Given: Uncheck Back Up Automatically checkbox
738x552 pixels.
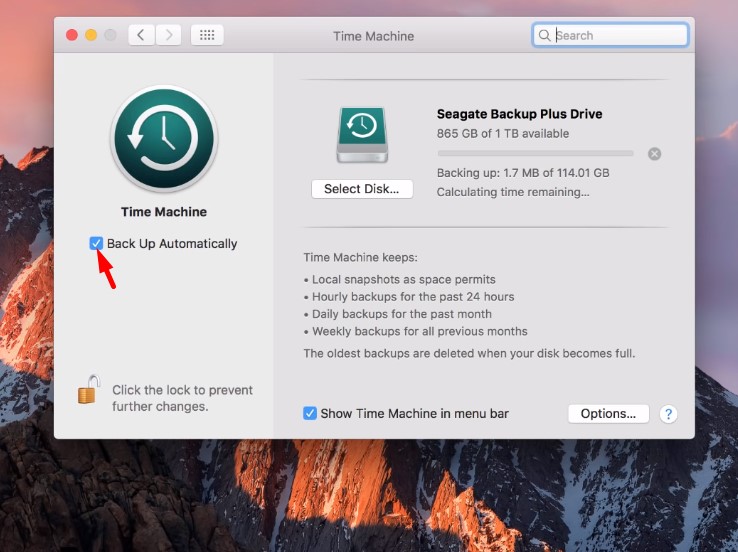Looking at the screenshot, I should pyautogui.click(x=97, y=243).
